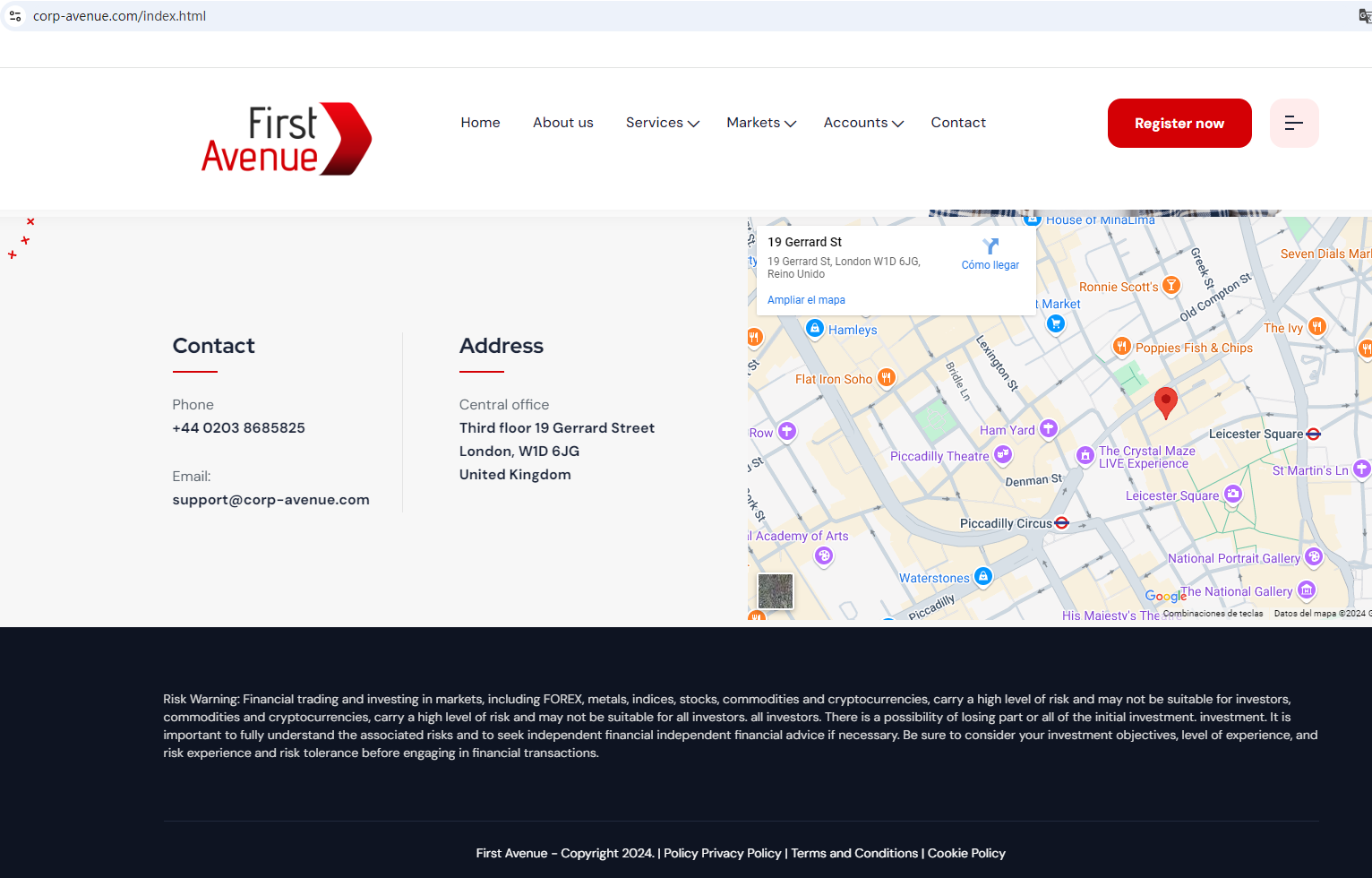1372x878 pixels.
Task: Click the site info icon in address bar
Action: (15, 16)
